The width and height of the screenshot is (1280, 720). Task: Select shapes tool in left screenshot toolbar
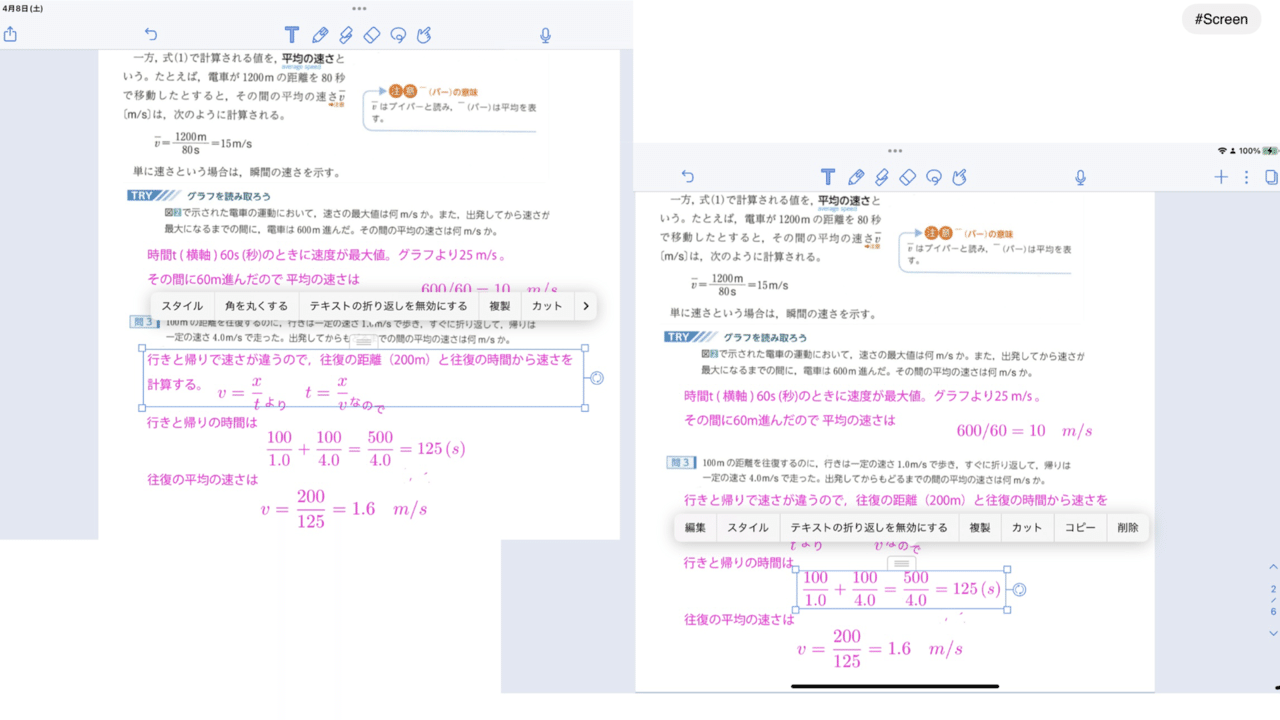pyautogui.click(x=424, y=35)
